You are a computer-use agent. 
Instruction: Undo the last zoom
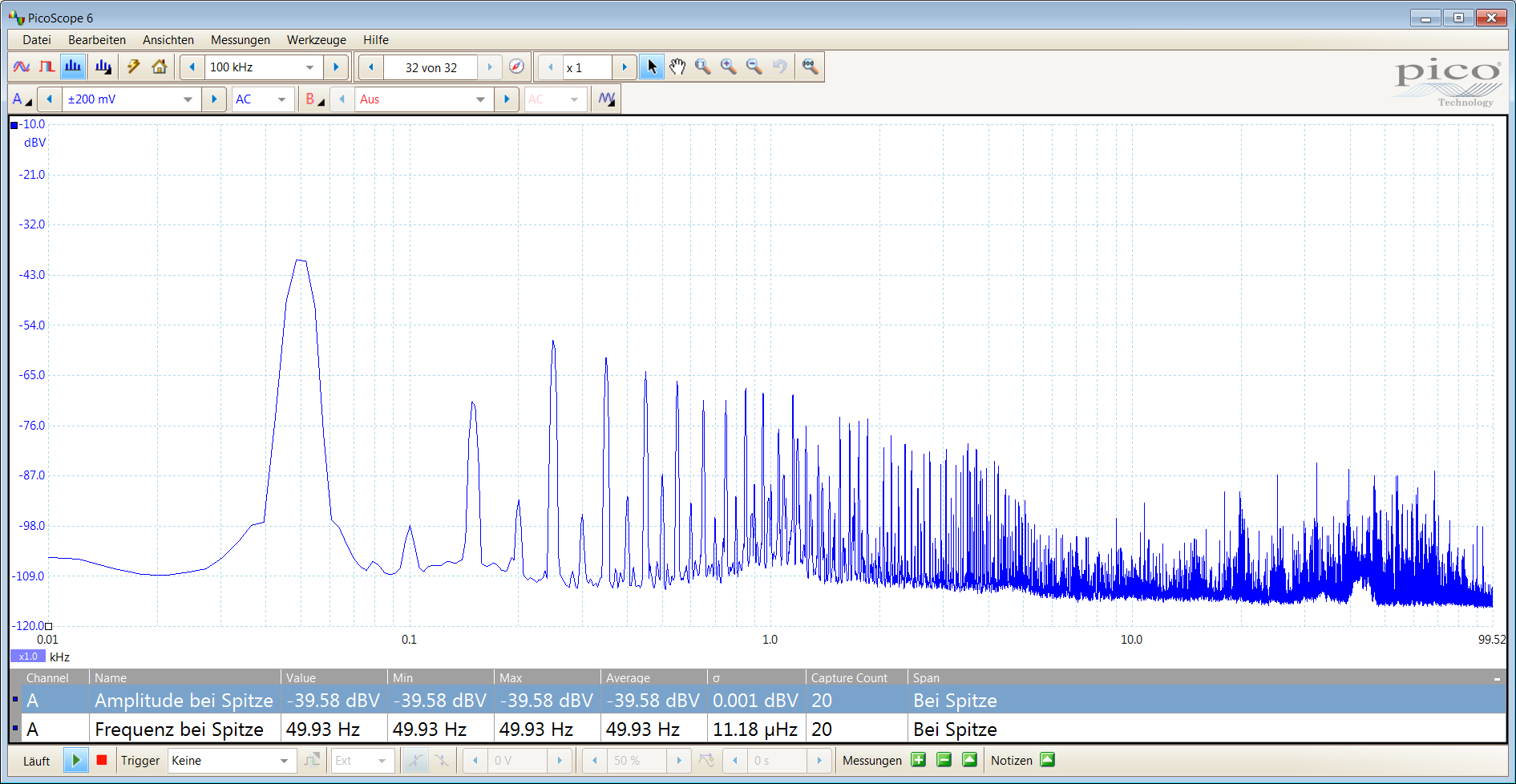pyautogui.click(x=780, y=67)
